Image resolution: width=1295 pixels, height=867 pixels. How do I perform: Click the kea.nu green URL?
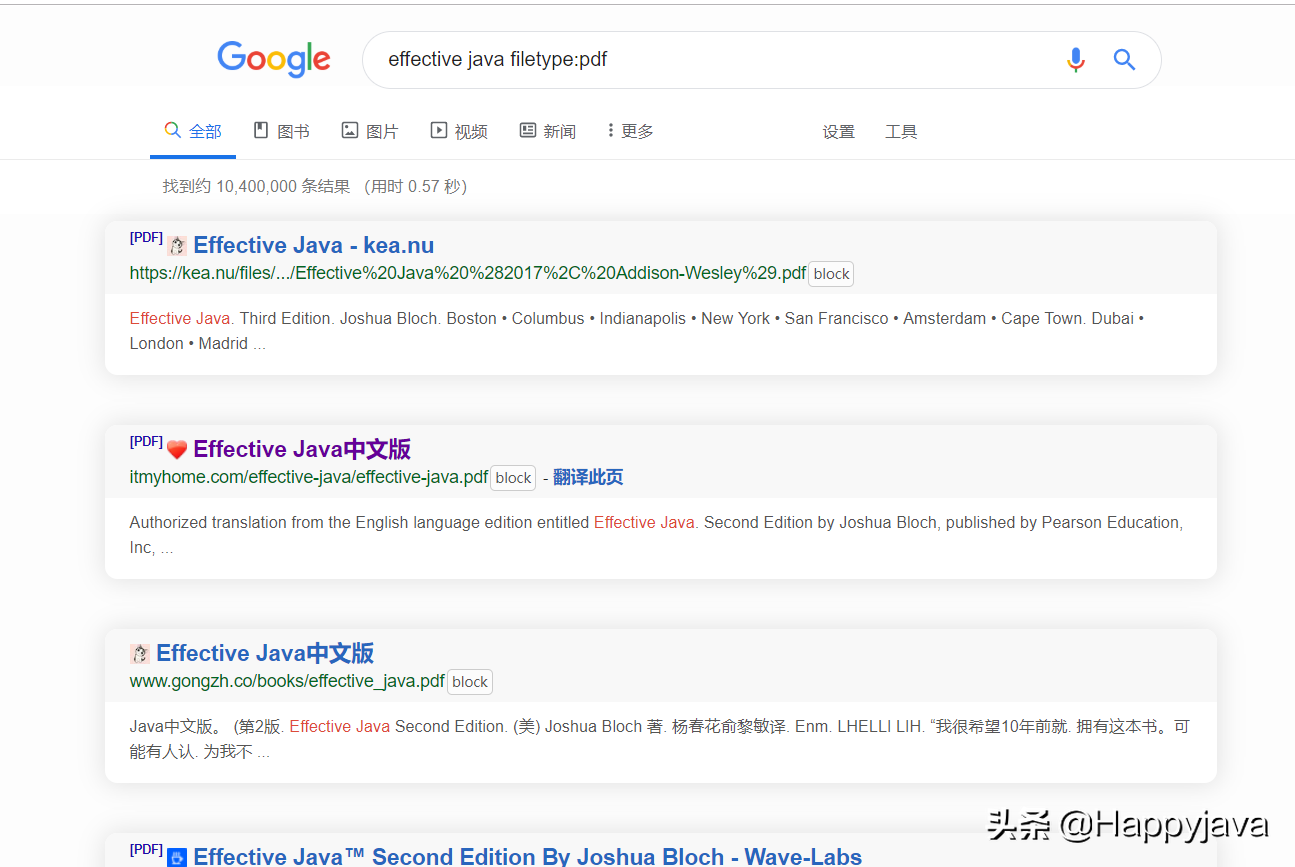468,273
